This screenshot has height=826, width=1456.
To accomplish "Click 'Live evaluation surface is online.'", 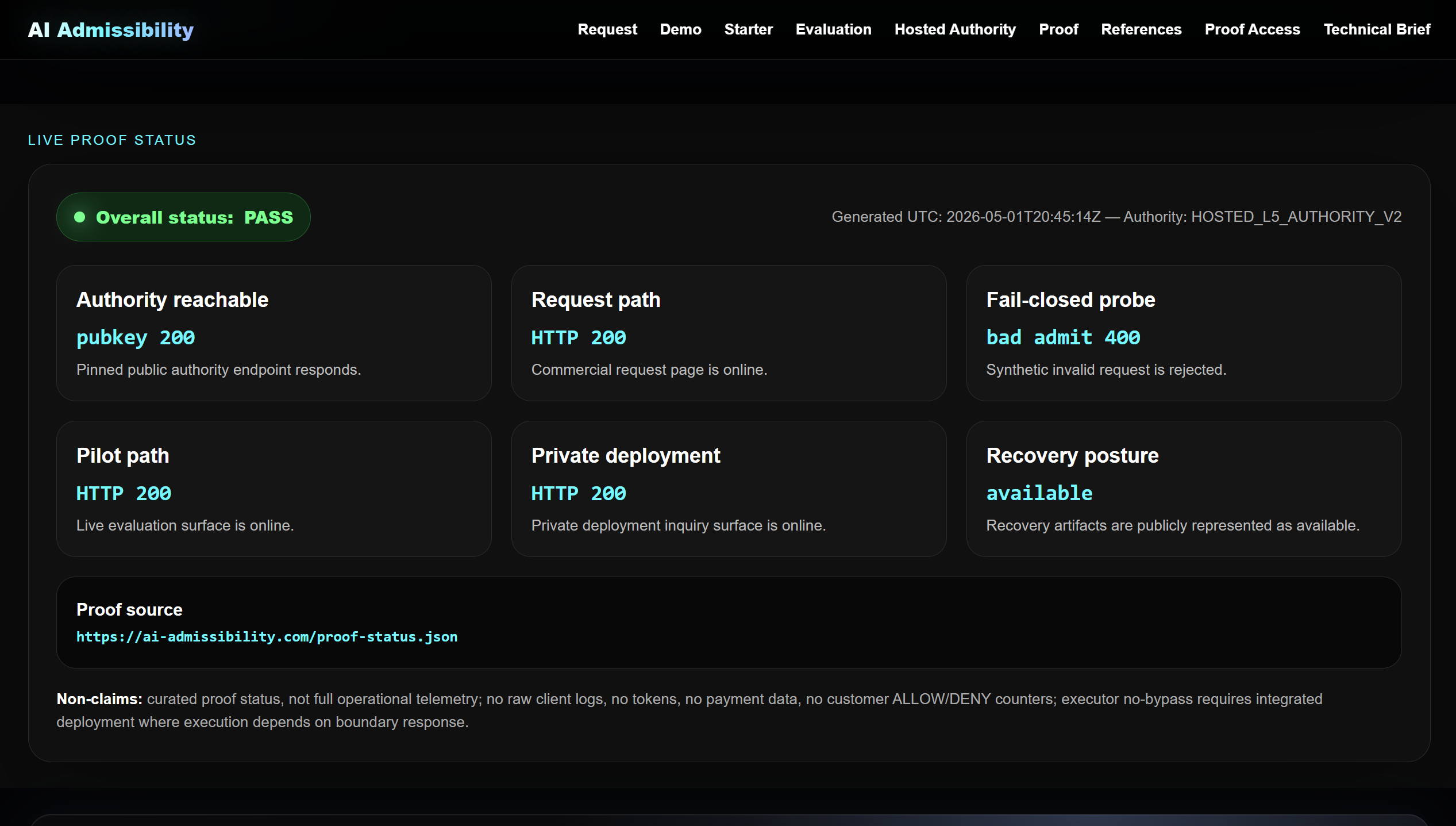I will [x=185, y=525].
